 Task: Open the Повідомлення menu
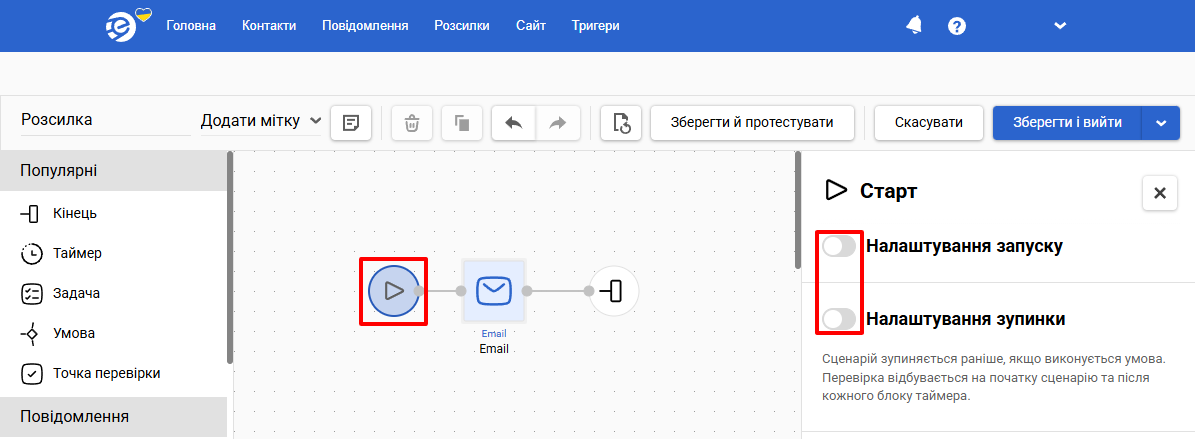365,26
